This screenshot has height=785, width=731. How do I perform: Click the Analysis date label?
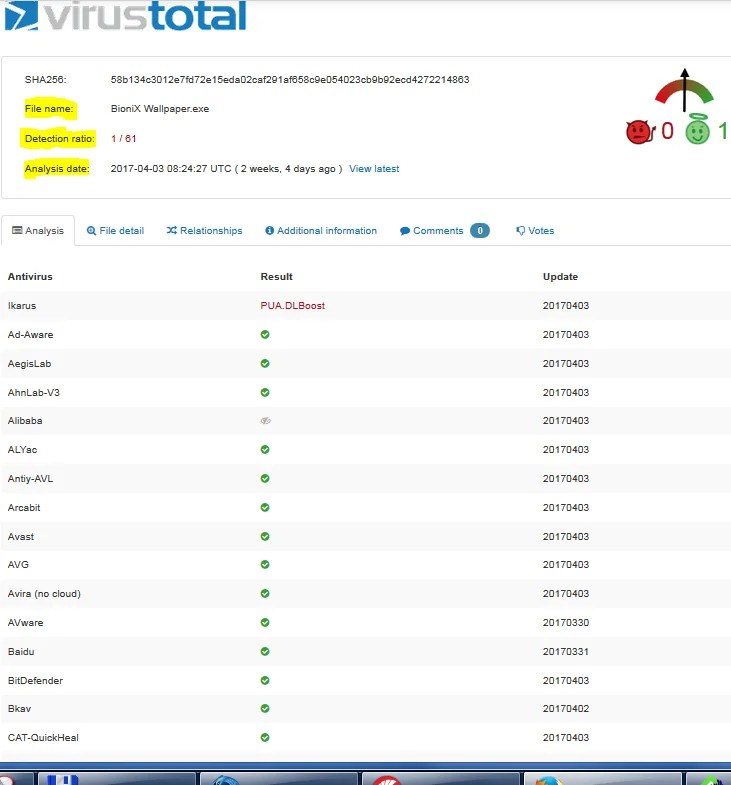[x=57, y=169]
